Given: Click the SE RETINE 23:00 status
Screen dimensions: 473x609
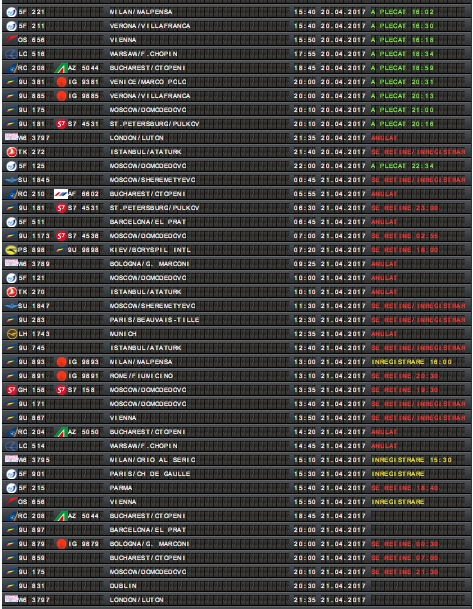Looking at the screenshot, I should pos(405,208).
